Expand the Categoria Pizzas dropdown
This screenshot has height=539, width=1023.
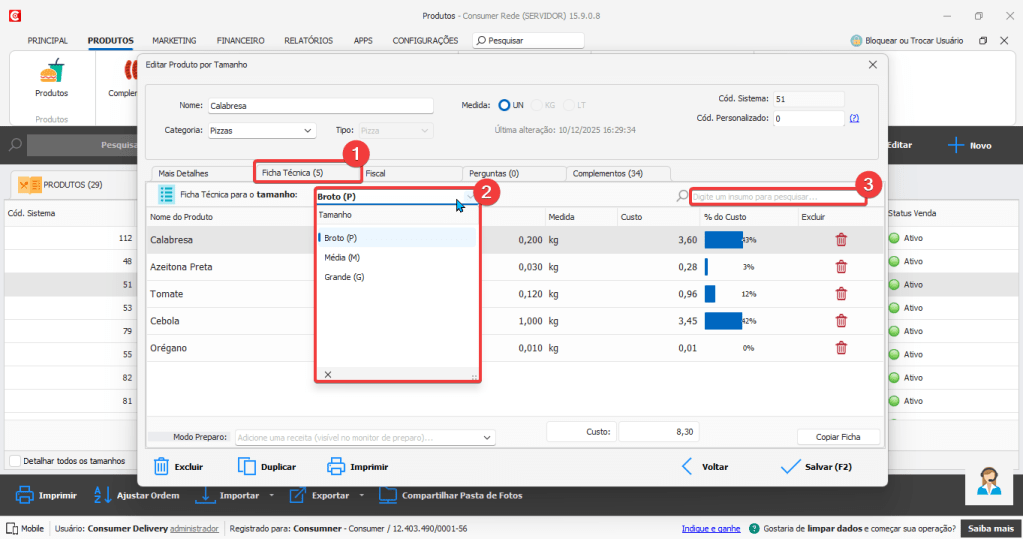point(307,130)
